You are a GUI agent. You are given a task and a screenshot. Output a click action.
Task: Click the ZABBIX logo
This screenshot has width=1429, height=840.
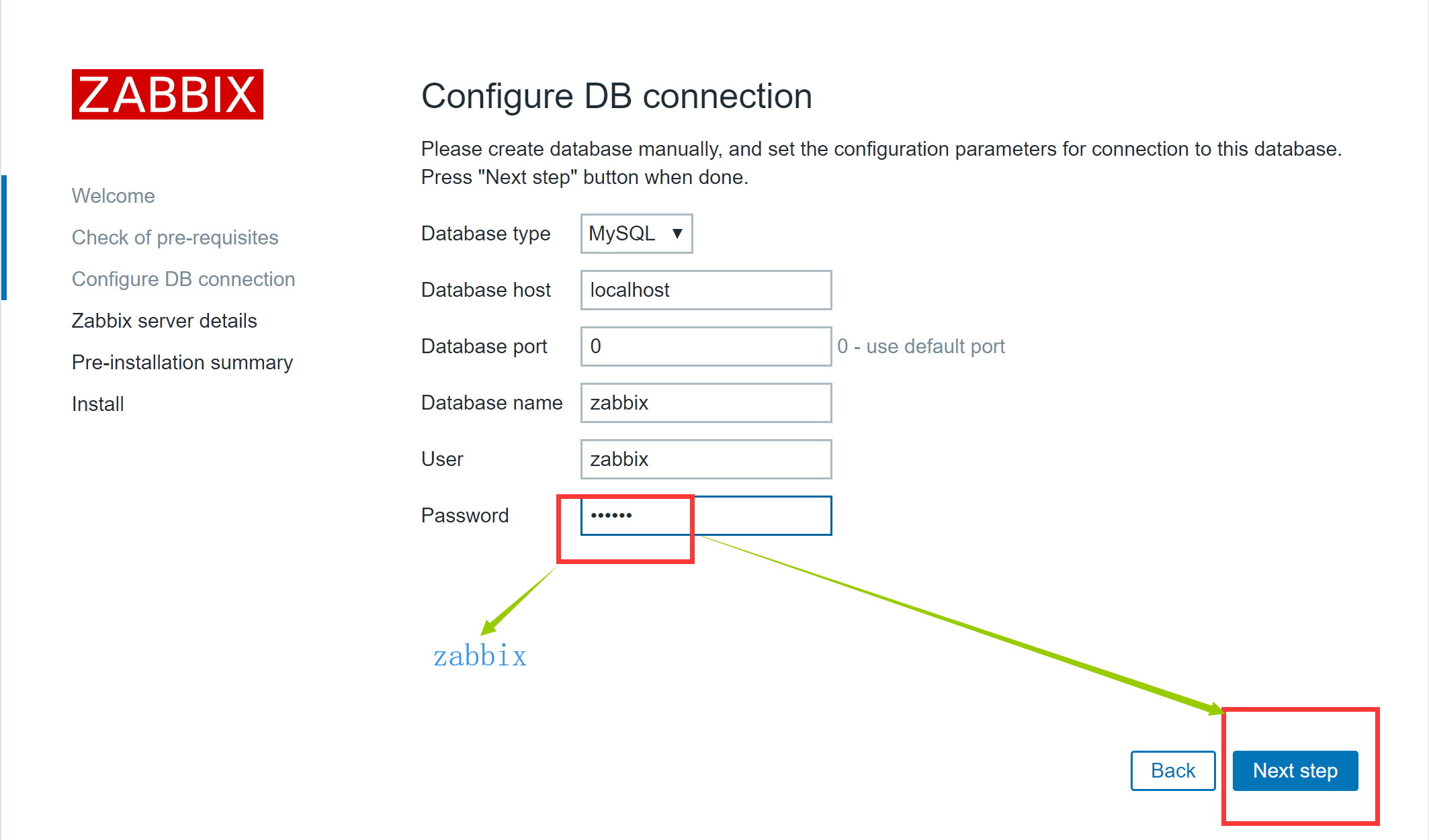tap(167, 95)
